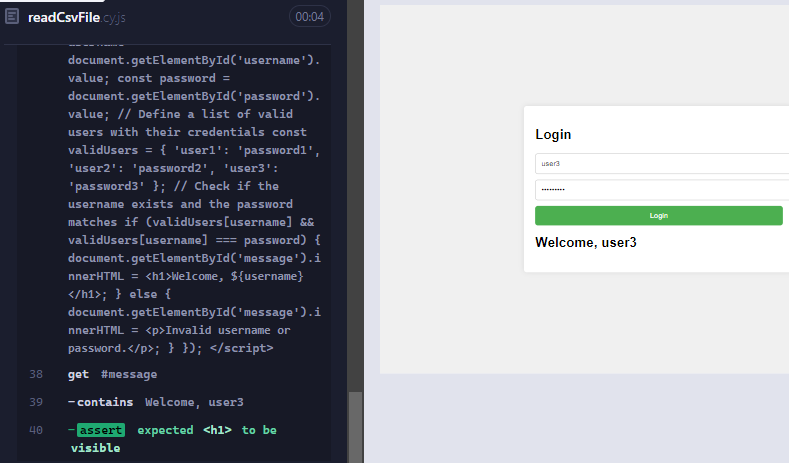This screenshot has width=789, height=463.
Task: Click the username field containing user3
Action: pyautogui.click(x=662, y=164)
